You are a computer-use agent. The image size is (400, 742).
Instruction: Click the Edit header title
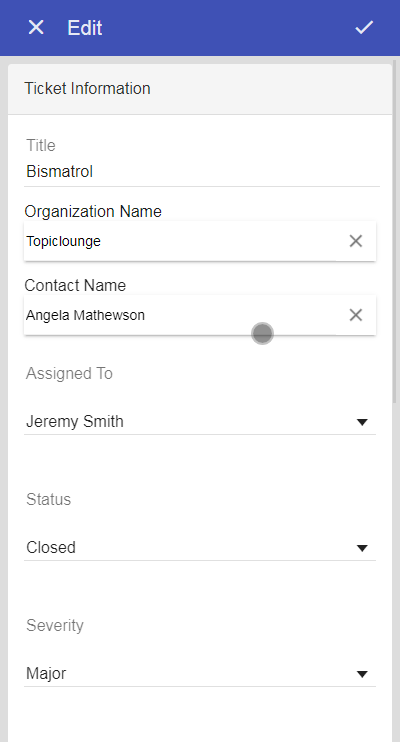(85, 27)
